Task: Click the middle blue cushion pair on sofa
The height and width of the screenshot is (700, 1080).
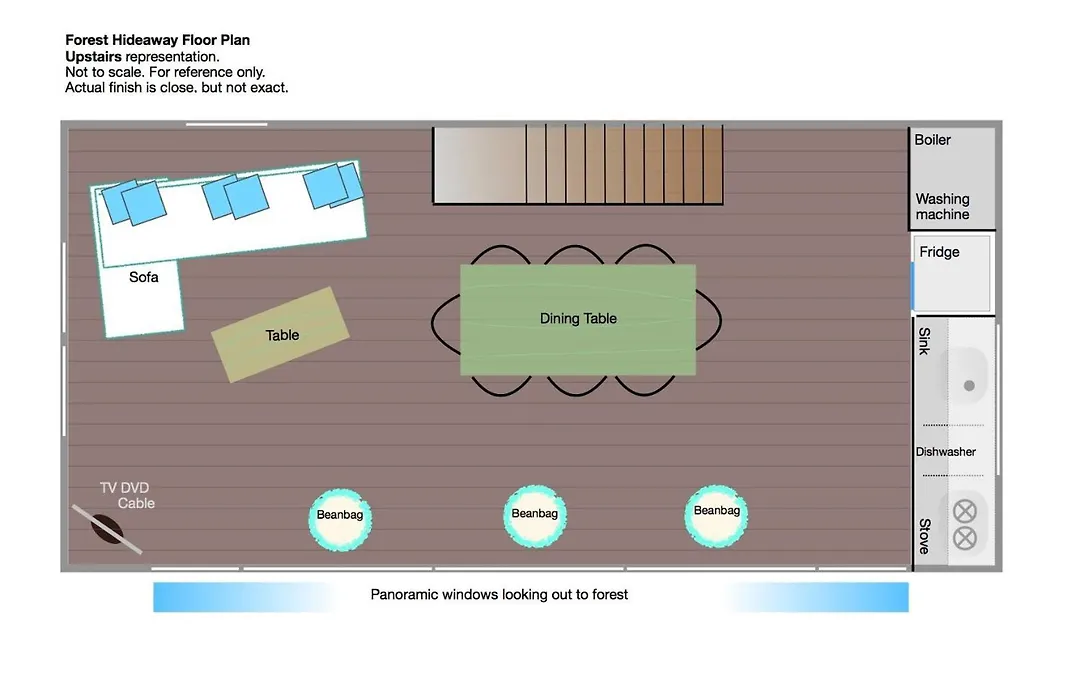Action: pyautogui.click(x=236, y=196)
